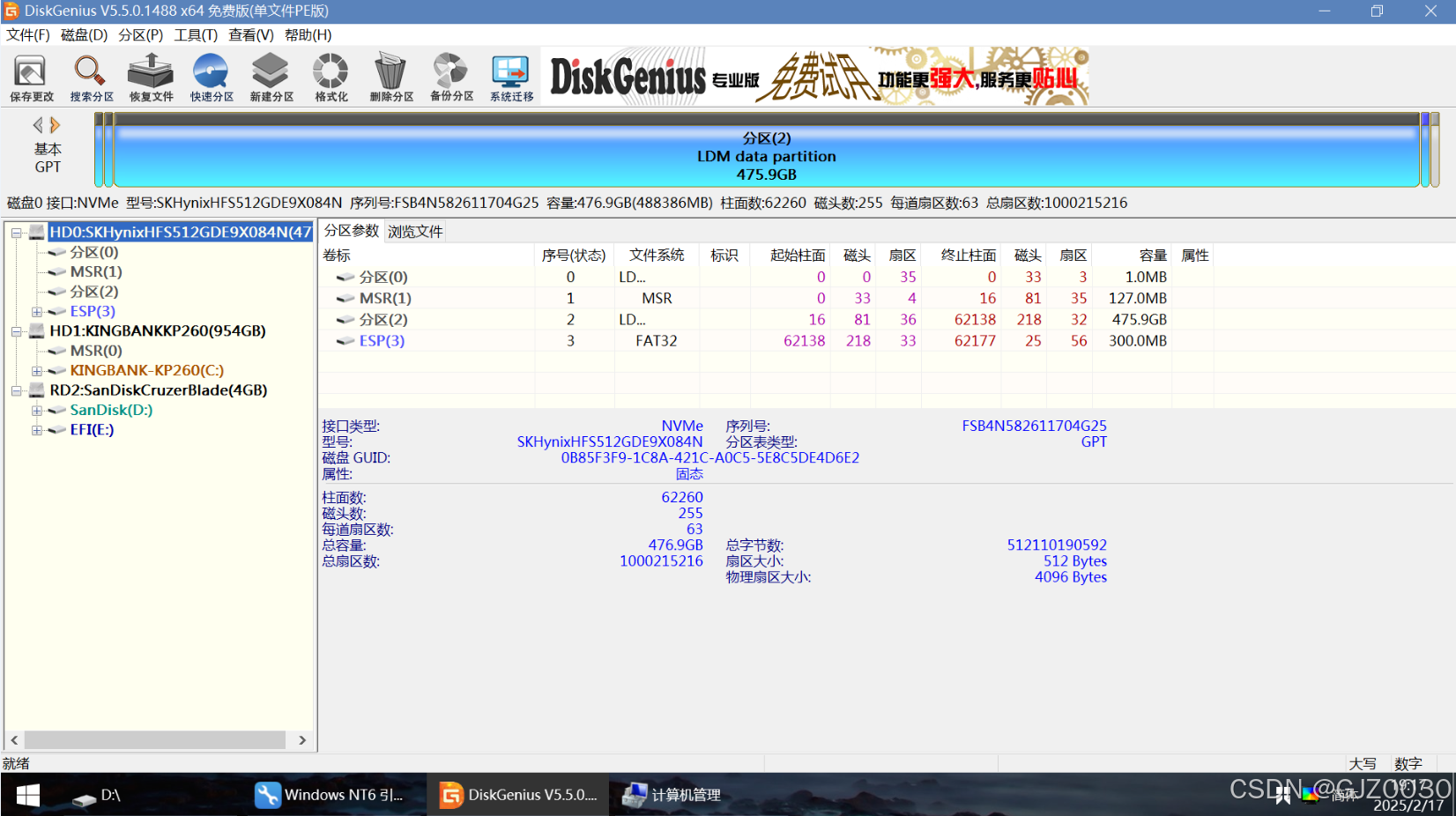This screenshot has width=1456, height=816.
Task: Open the 分区(P) menu
Action: tap(141, 34)
